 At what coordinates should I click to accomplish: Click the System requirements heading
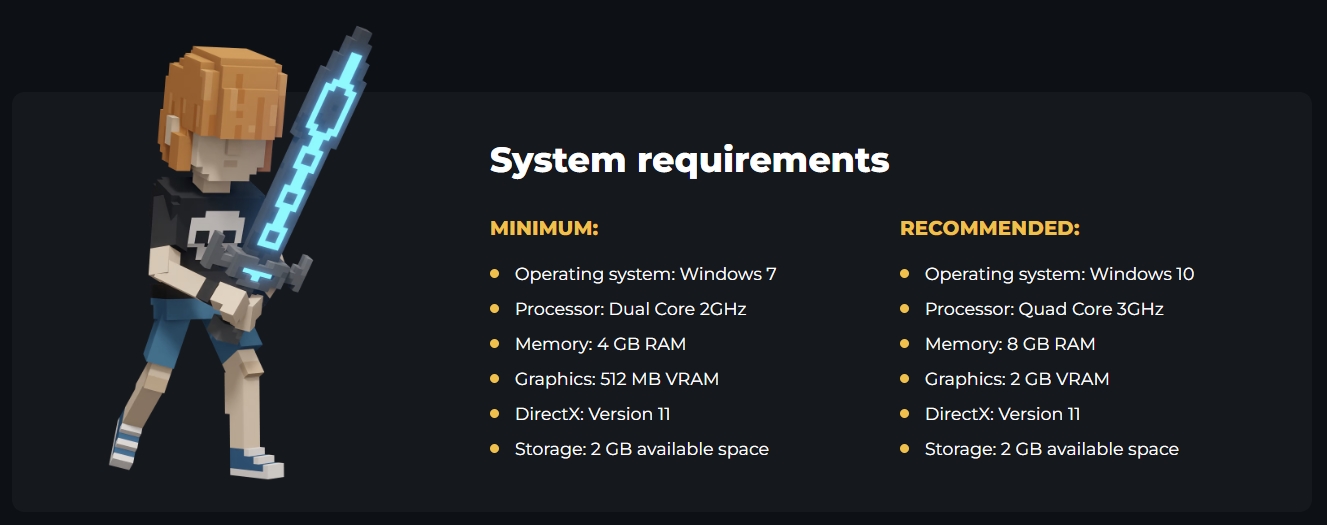point(689,160)
